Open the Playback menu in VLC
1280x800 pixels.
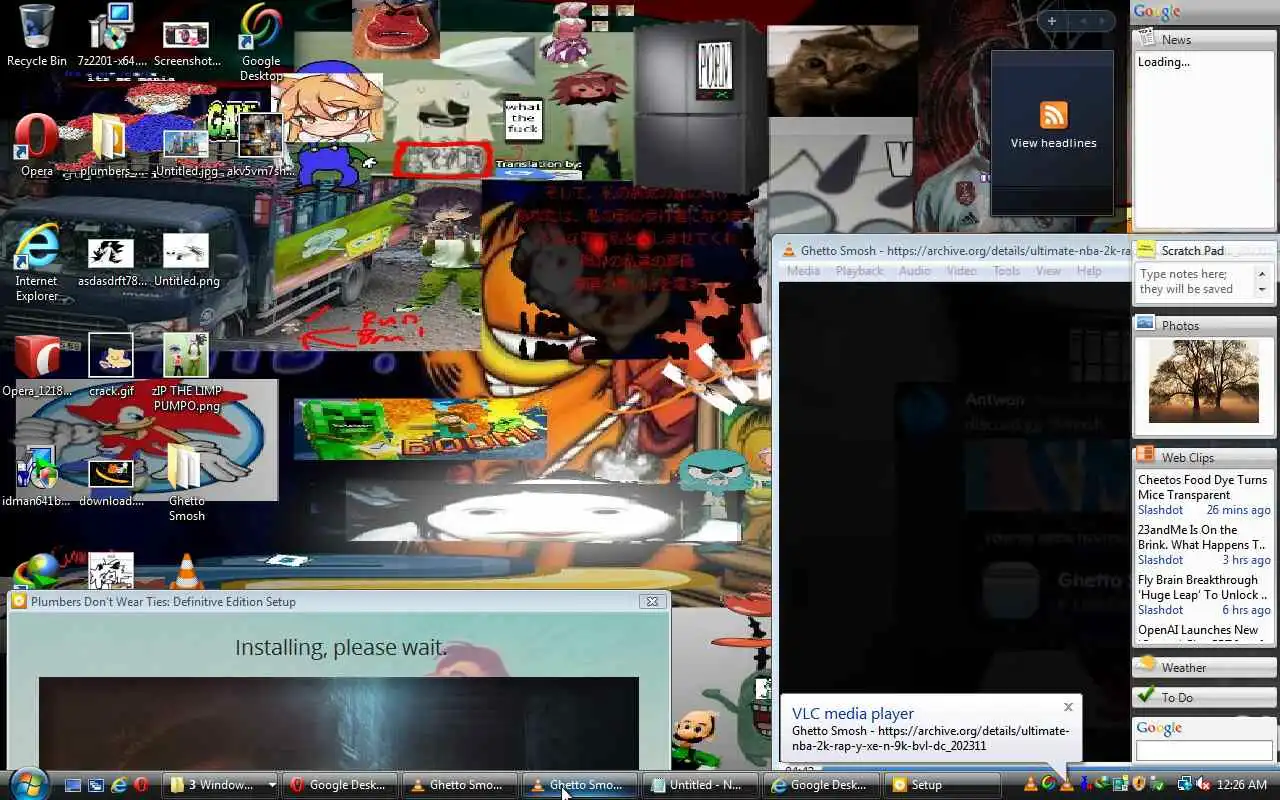pos(859,271)
